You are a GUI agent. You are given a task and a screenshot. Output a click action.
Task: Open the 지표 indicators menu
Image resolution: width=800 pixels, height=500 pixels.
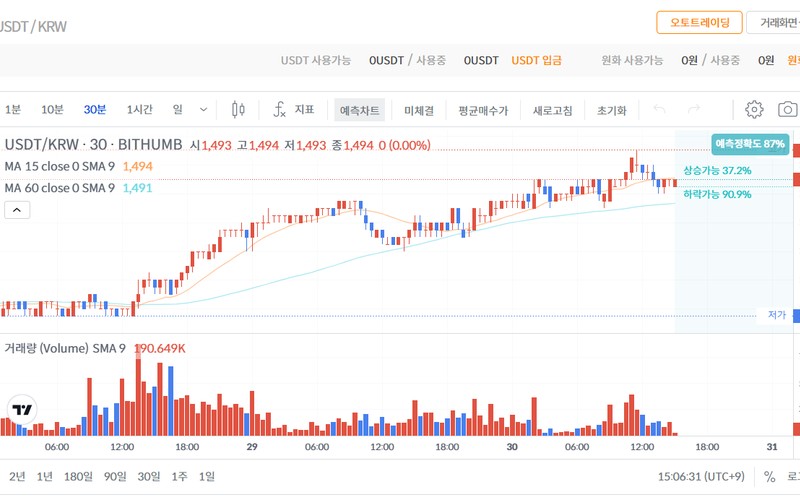[x=294, y=110]
